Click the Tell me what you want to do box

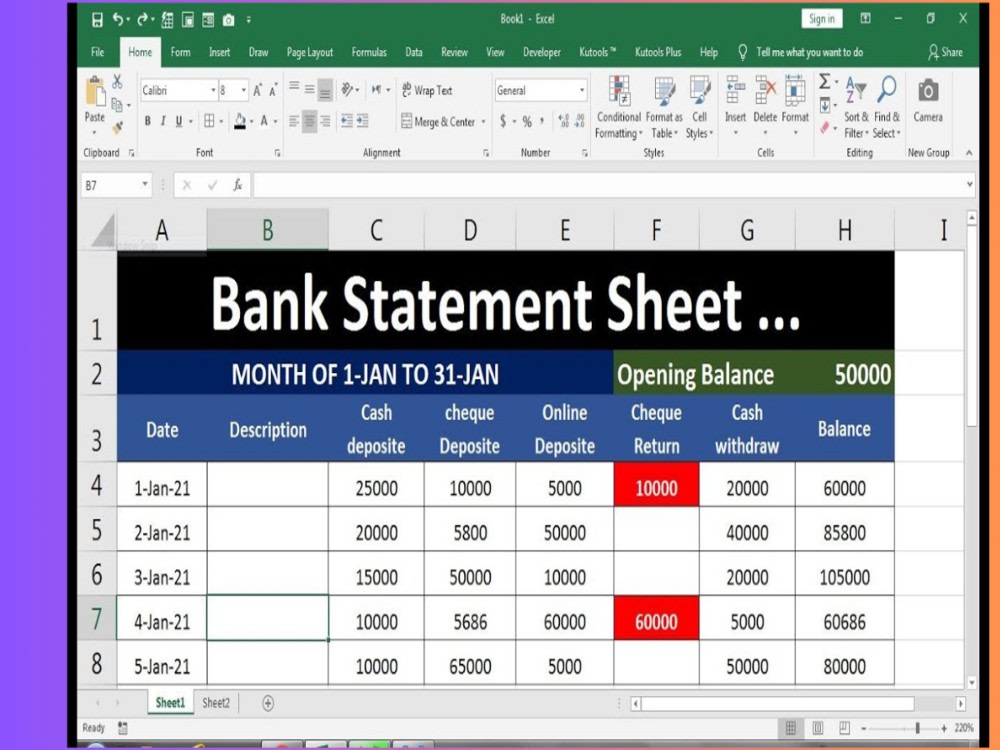802,52
